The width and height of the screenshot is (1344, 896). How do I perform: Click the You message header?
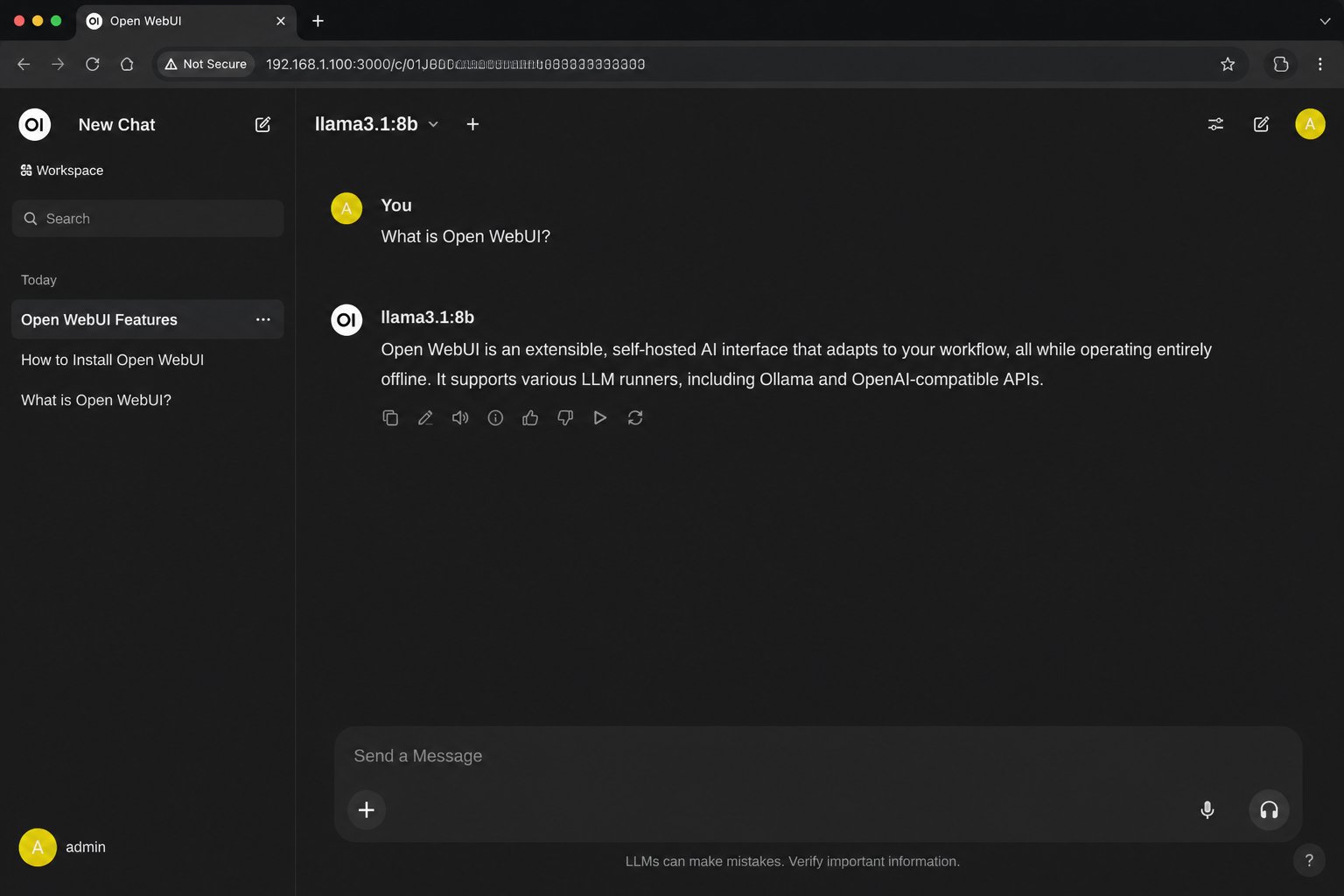click(x=396, y=206)
